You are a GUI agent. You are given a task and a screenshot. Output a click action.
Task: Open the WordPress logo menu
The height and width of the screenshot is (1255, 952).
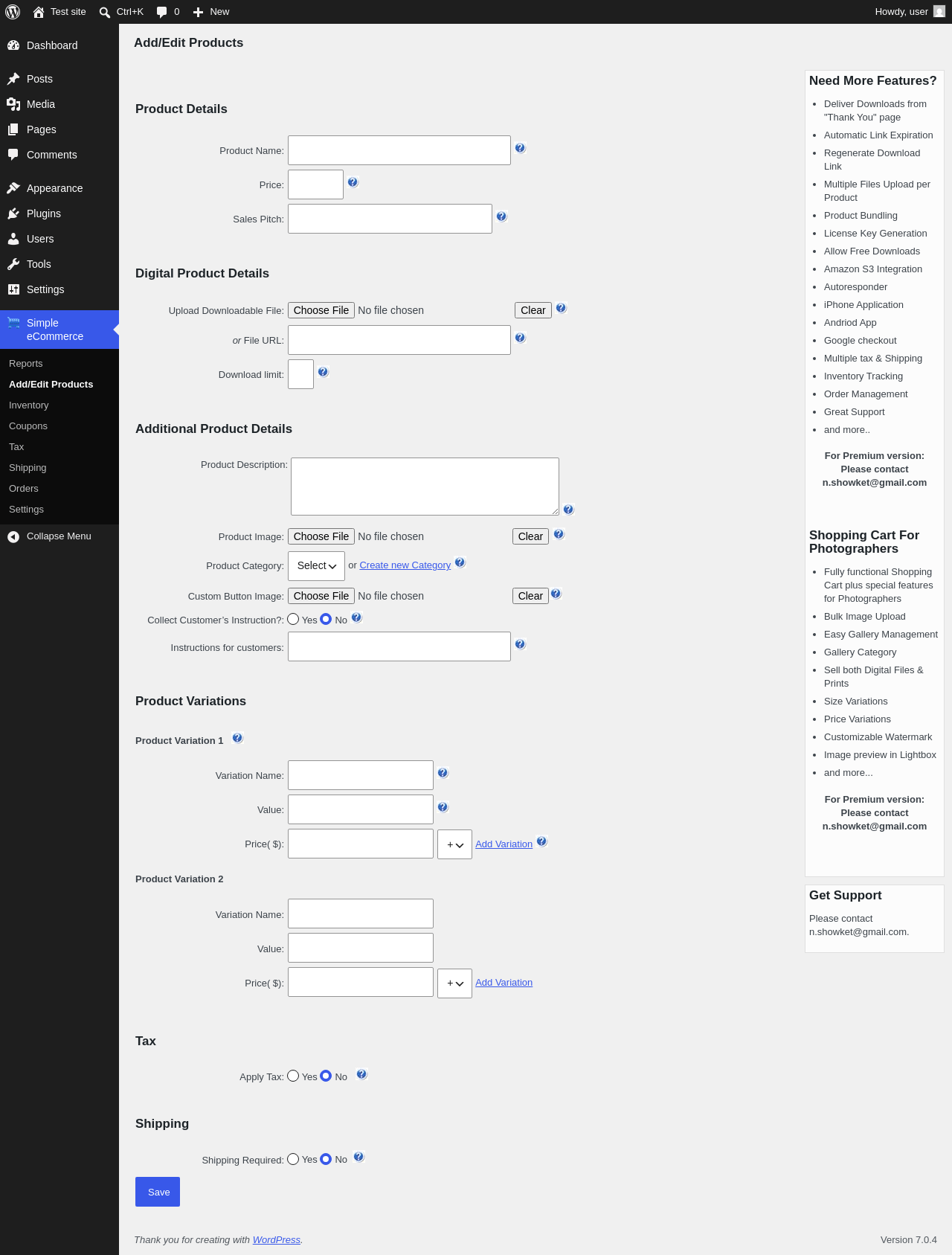click(x=13, y=12)
